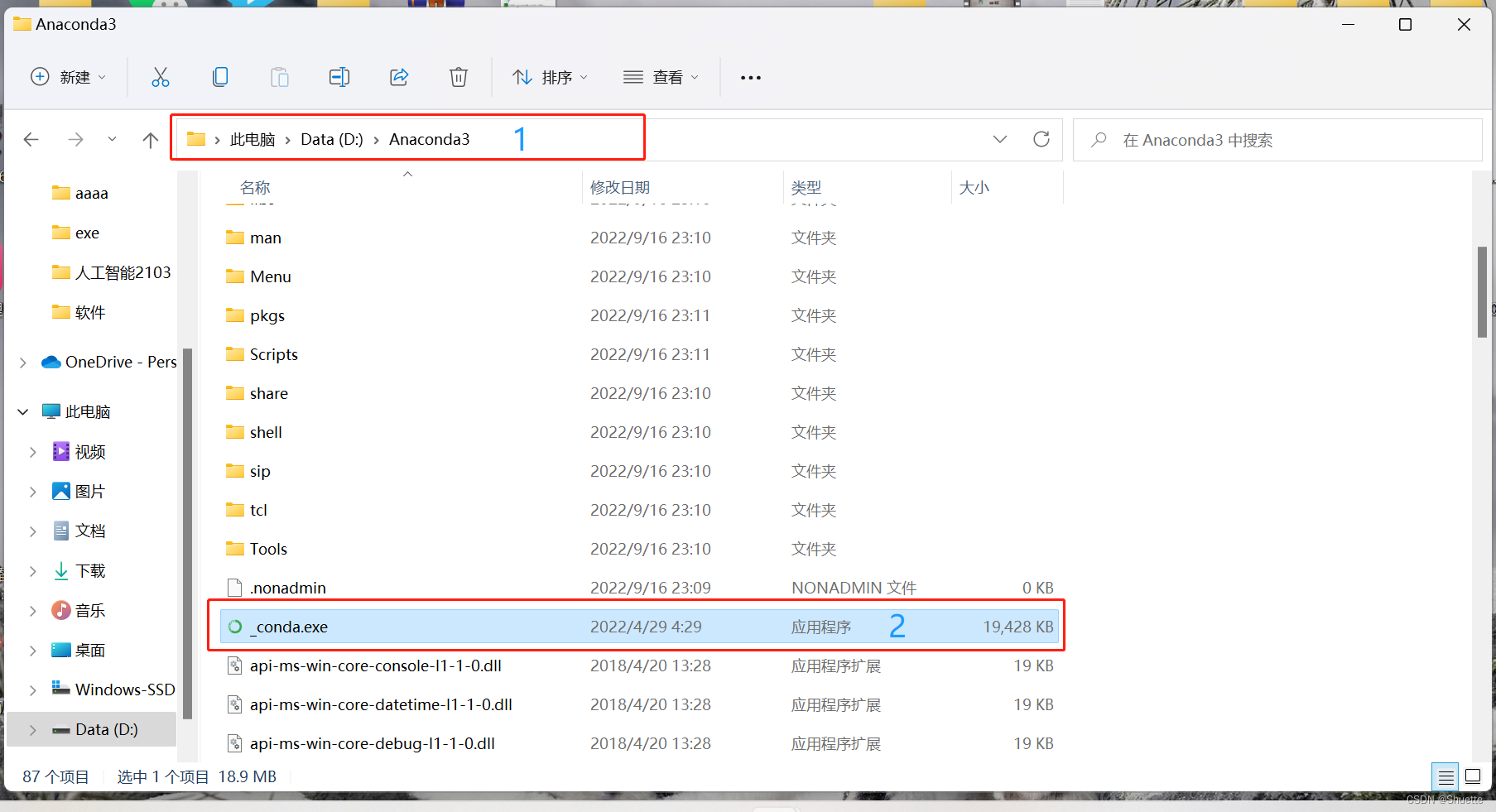Select the 人工智能2103 folder in sidebar

[123, 272]
